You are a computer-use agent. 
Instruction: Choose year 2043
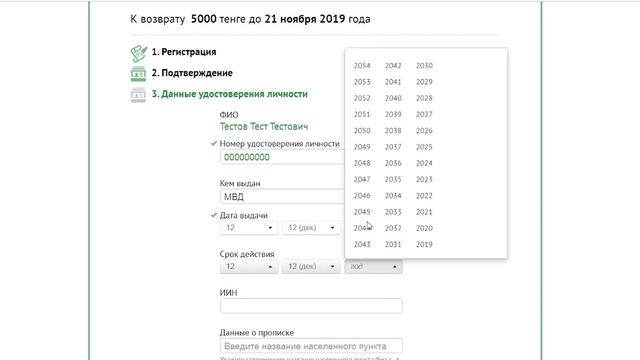tap(362, 244)
